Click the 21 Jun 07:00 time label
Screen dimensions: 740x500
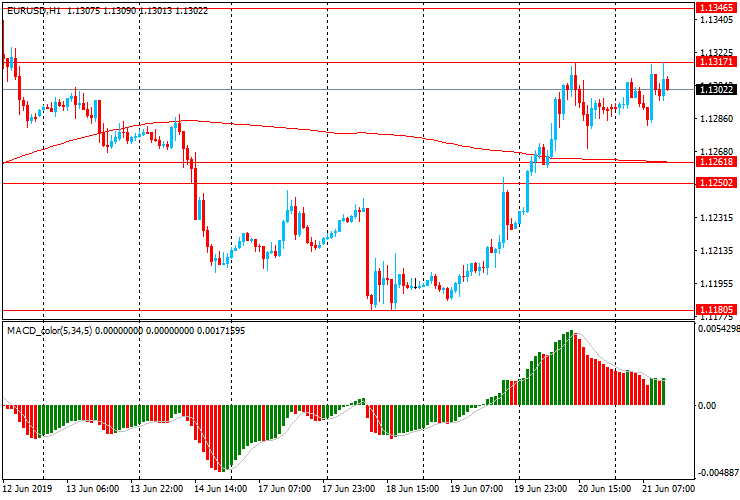pyautogui.click(x=668, y=488)
